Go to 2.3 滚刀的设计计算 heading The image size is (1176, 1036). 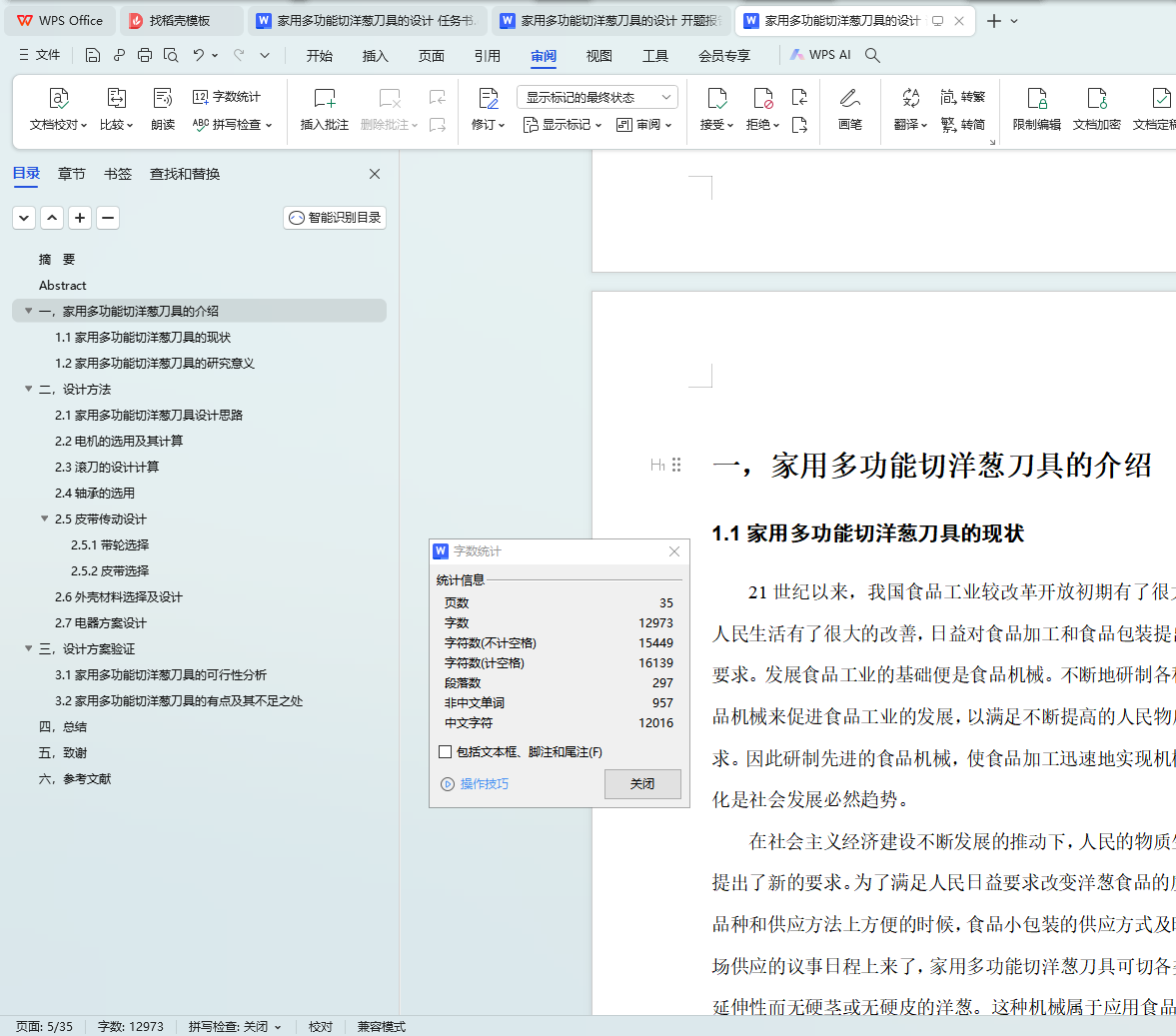107,467
